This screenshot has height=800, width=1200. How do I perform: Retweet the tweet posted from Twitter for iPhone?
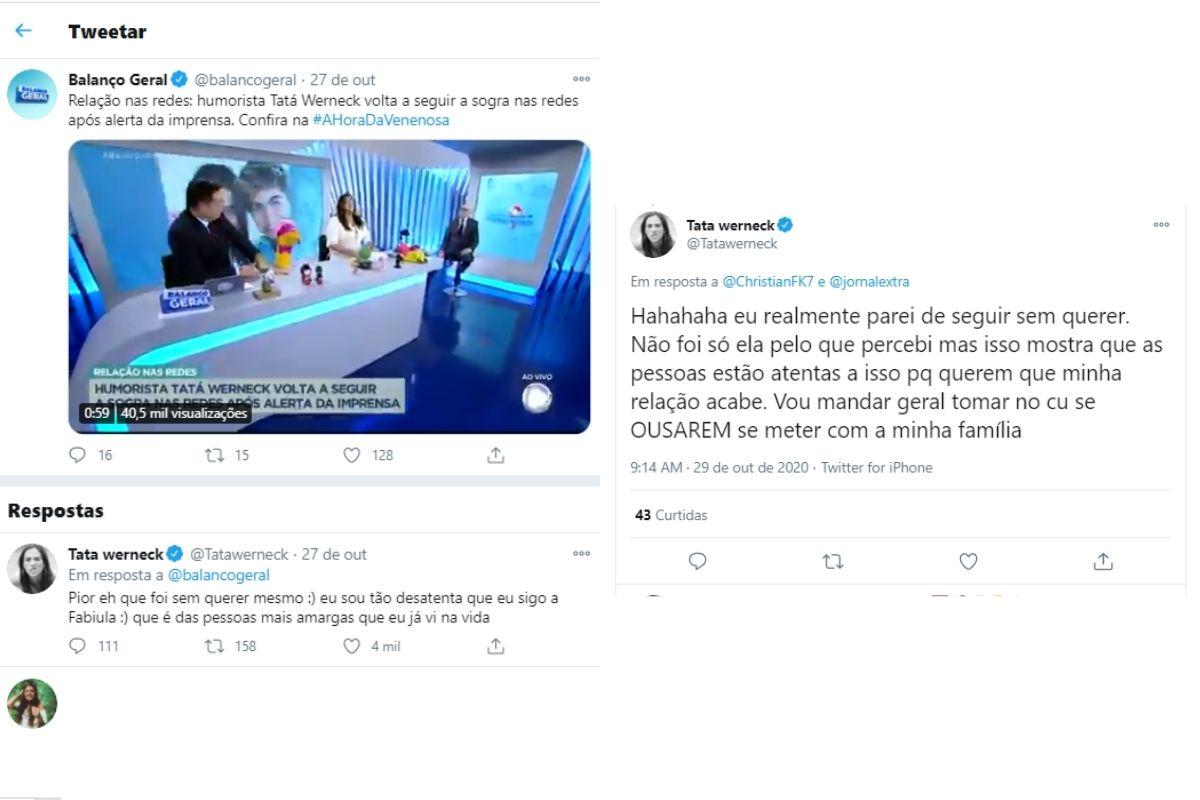point(832,561)
